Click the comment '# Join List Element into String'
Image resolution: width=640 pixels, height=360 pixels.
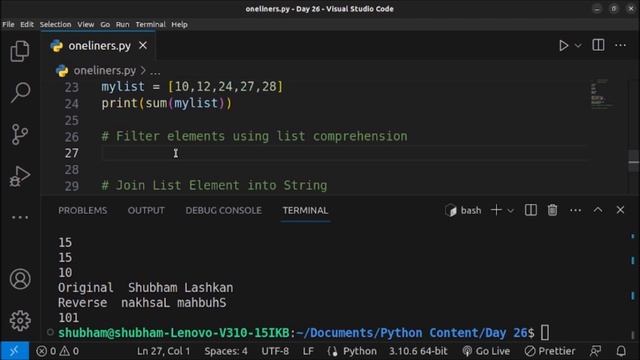(214, 186)
